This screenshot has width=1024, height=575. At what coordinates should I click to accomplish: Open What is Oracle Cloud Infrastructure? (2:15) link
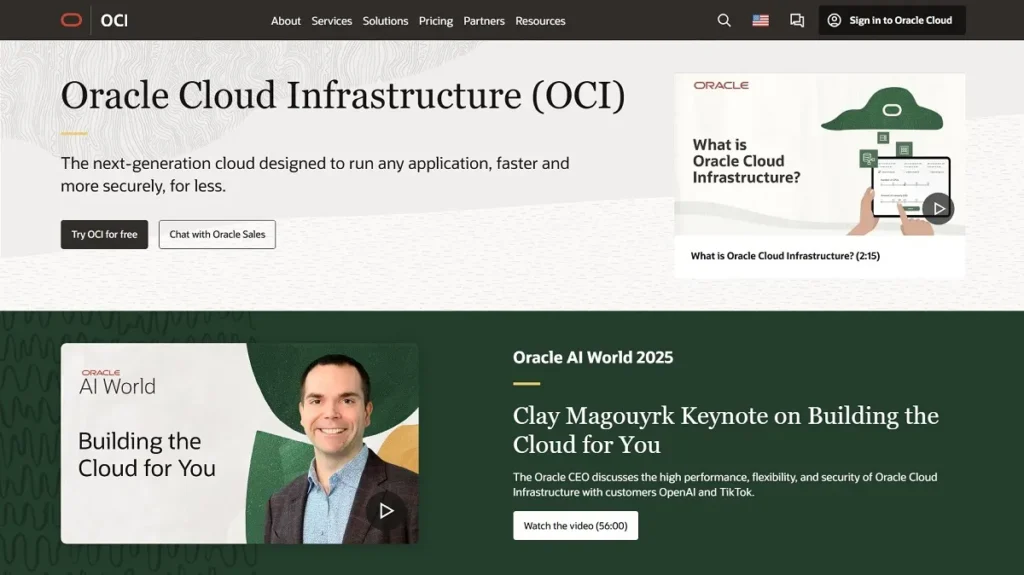point(785,256)
